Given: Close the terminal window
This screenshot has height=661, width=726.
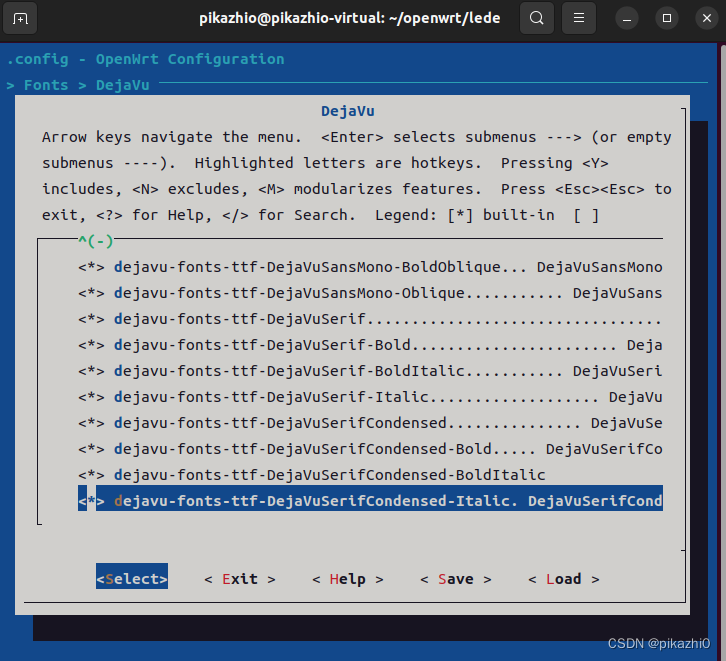Looking at the screenshot, I should tap(707, 19).
